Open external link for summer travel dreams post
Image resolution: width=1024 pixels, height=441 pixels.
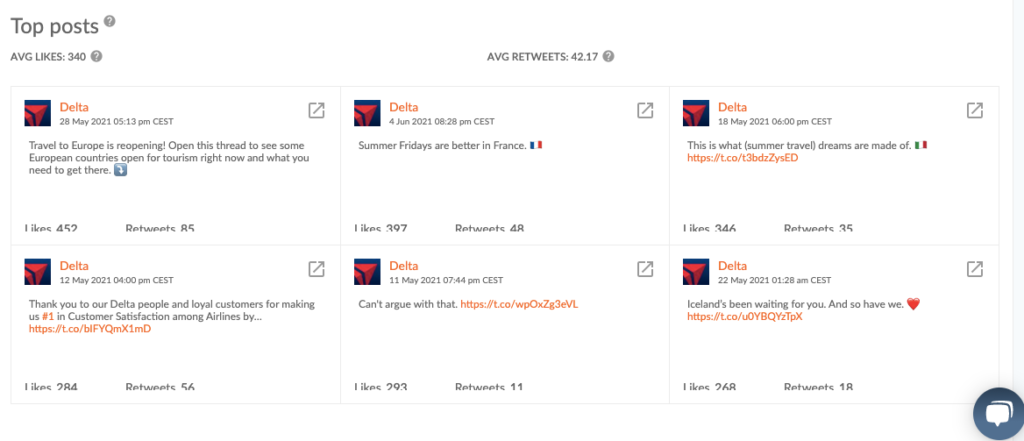click(975, 111)
